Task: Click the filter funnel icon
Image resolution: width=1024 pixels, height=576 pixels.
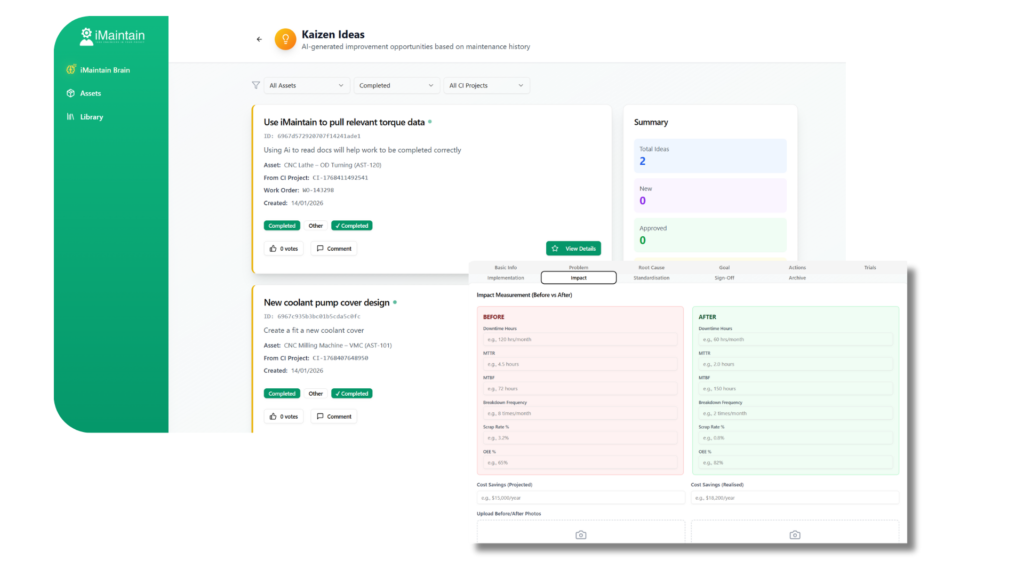Action: coord(255,86)
